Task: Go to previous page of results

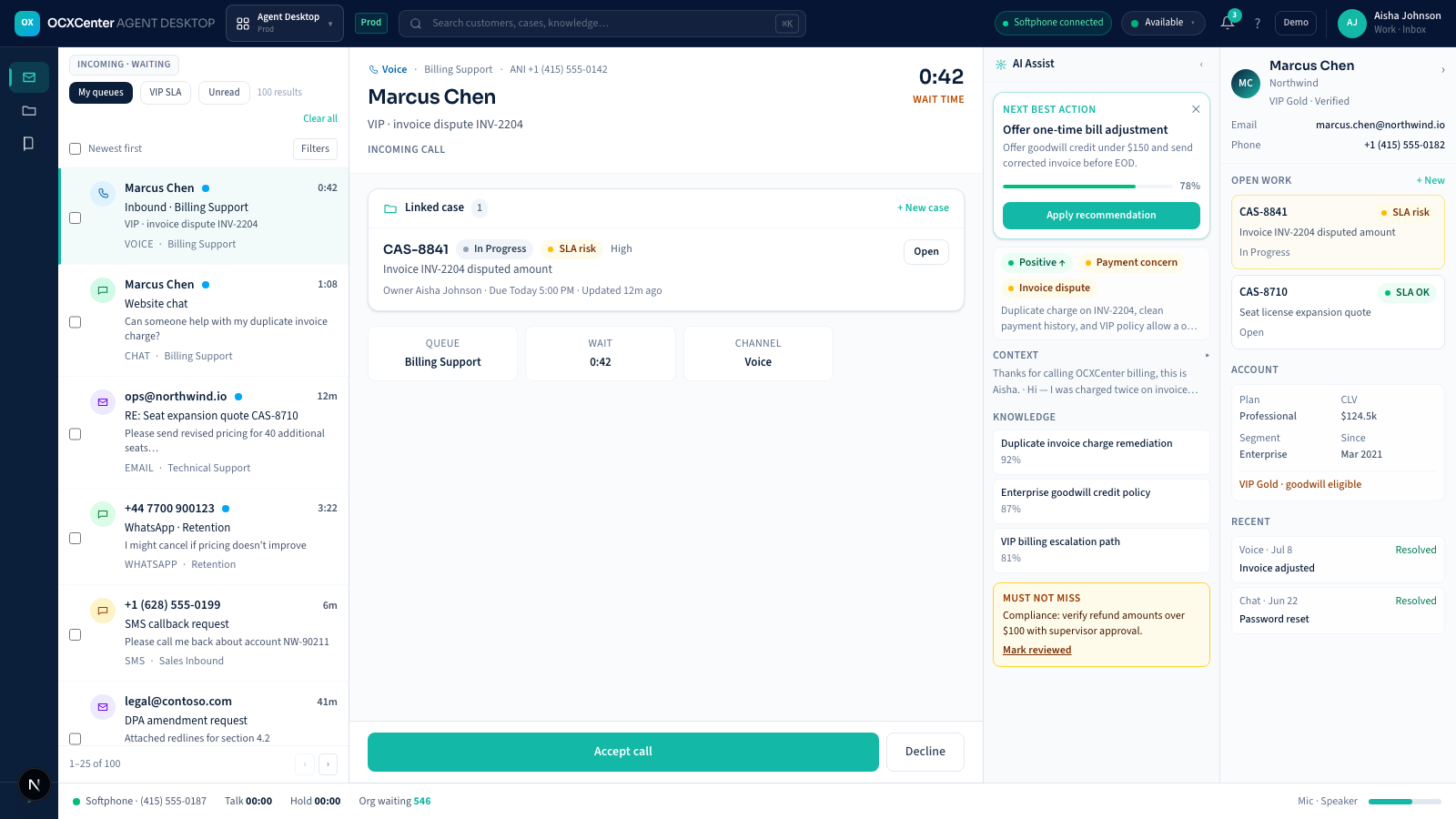Action: click(305, 764)
